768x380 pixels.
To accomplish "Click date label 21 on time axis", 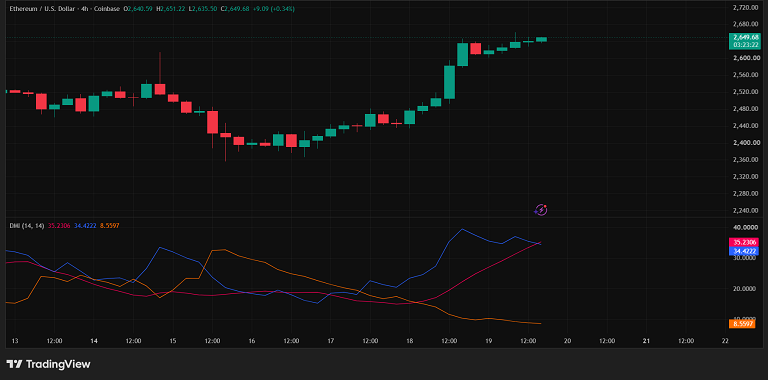I will 647,341.
